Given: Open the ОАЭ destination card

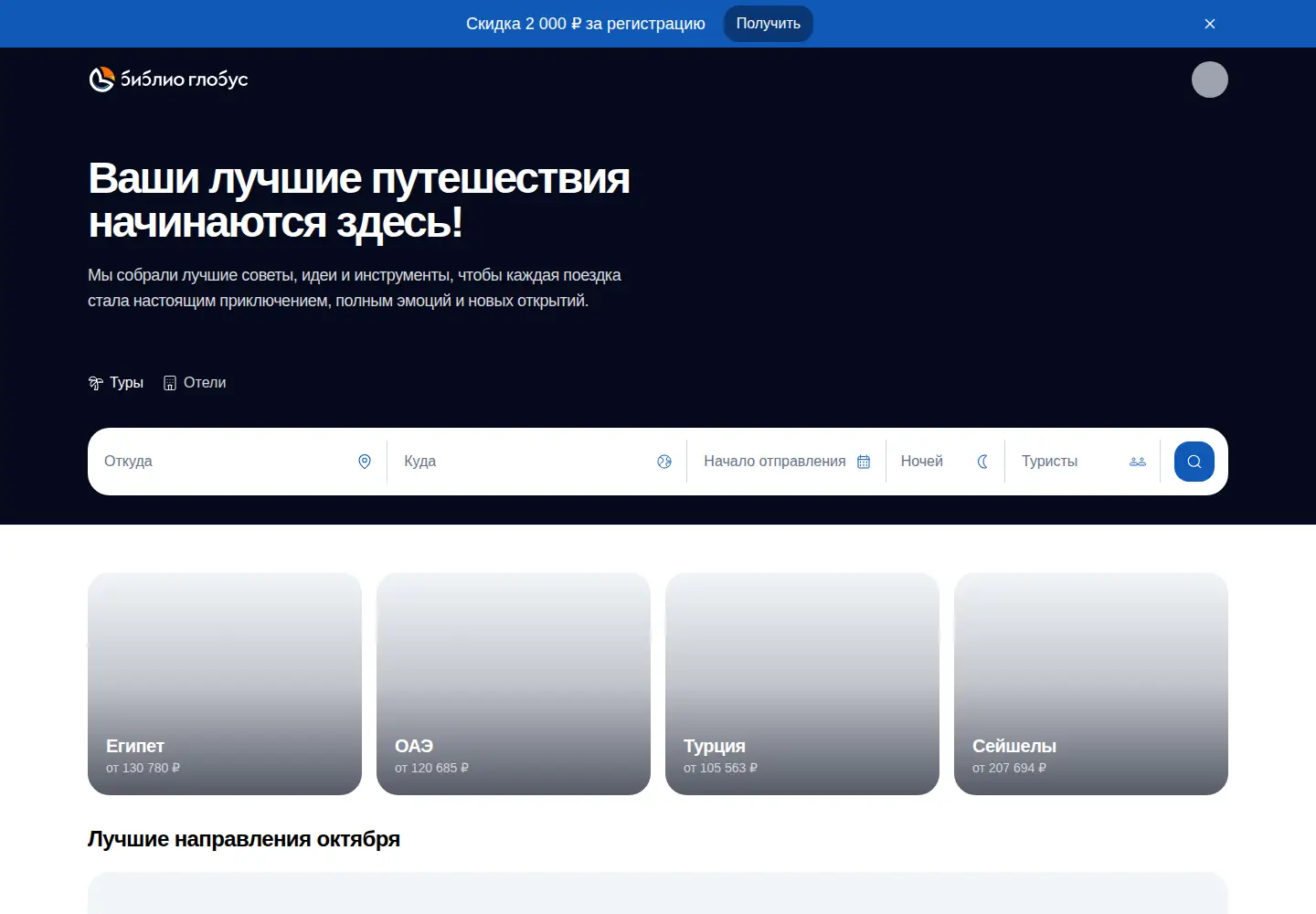Looking at the screenshot, I should point(514,684).
